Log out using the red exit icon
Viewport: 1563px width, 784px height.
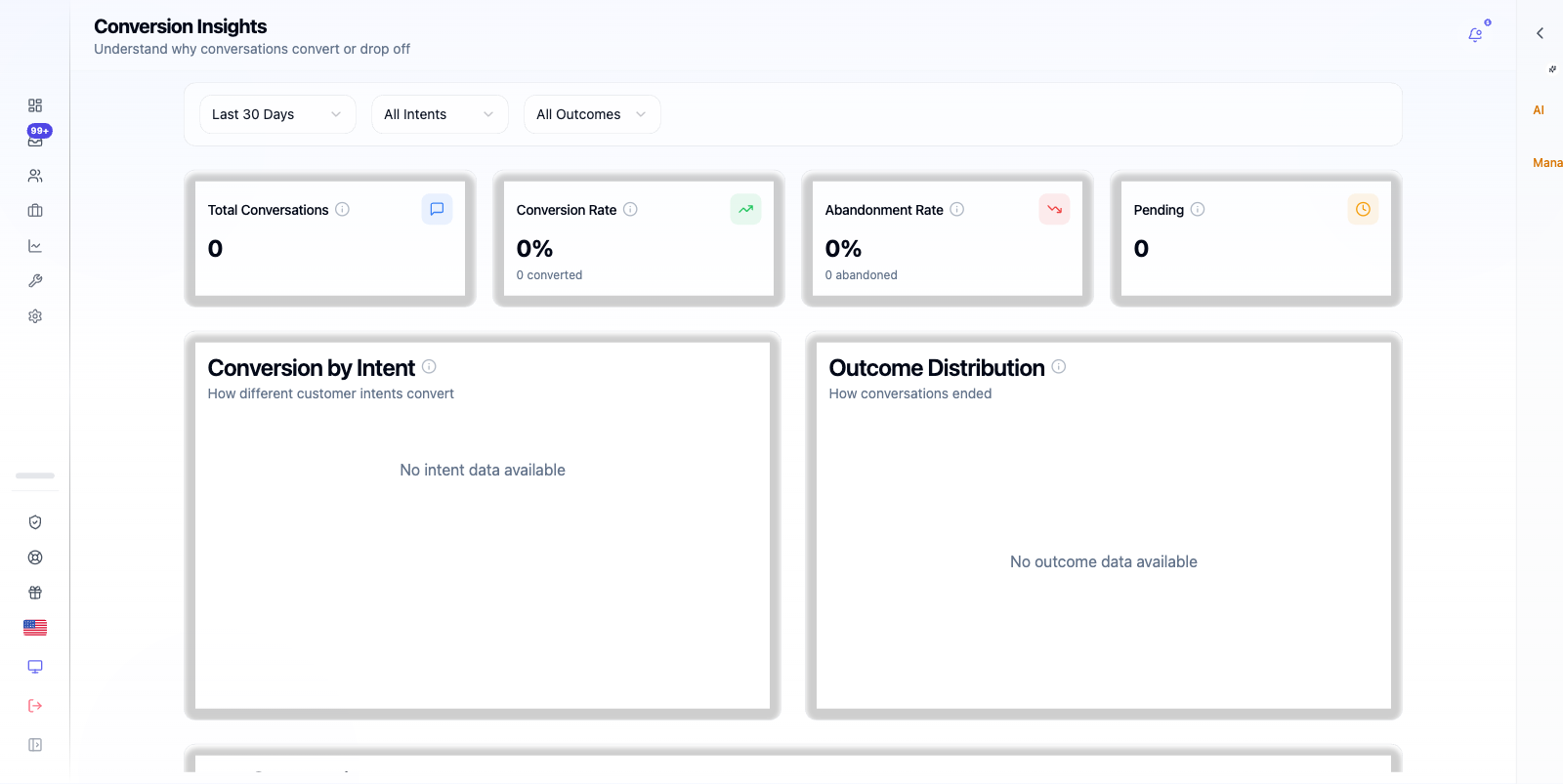(35, 706)
